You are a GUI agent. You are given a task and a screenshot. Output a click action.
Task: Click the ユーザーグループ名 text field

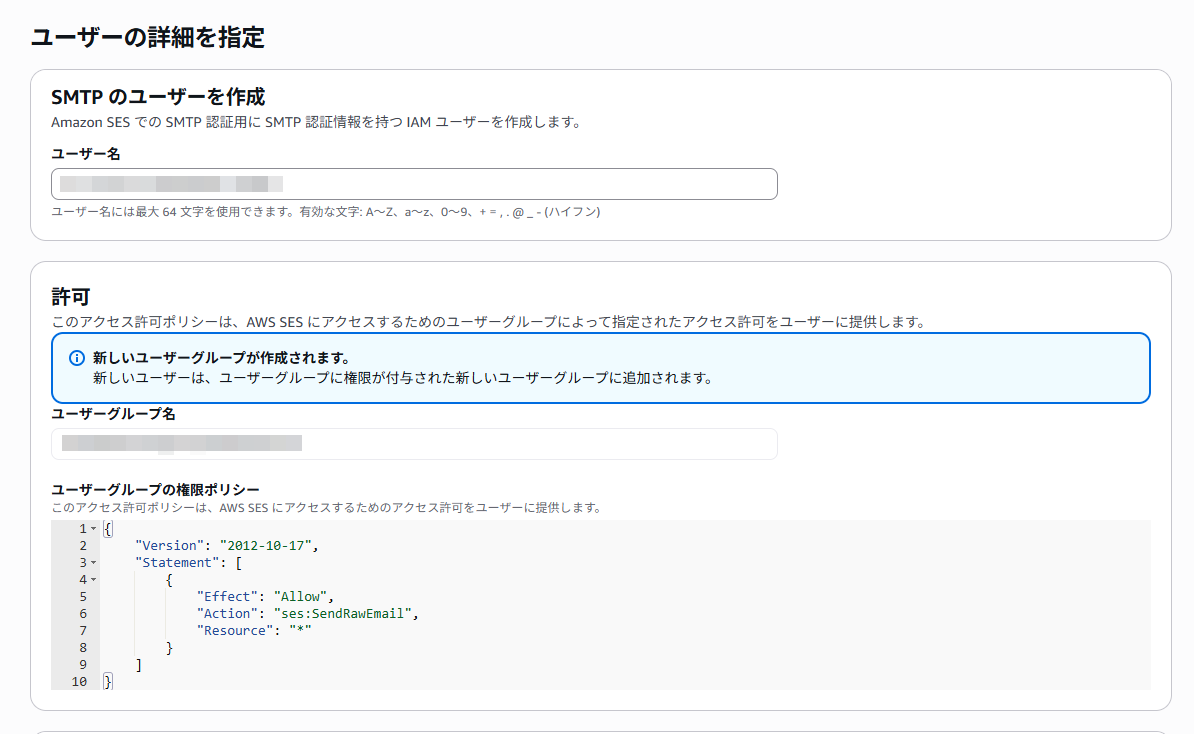coord(414,444)
